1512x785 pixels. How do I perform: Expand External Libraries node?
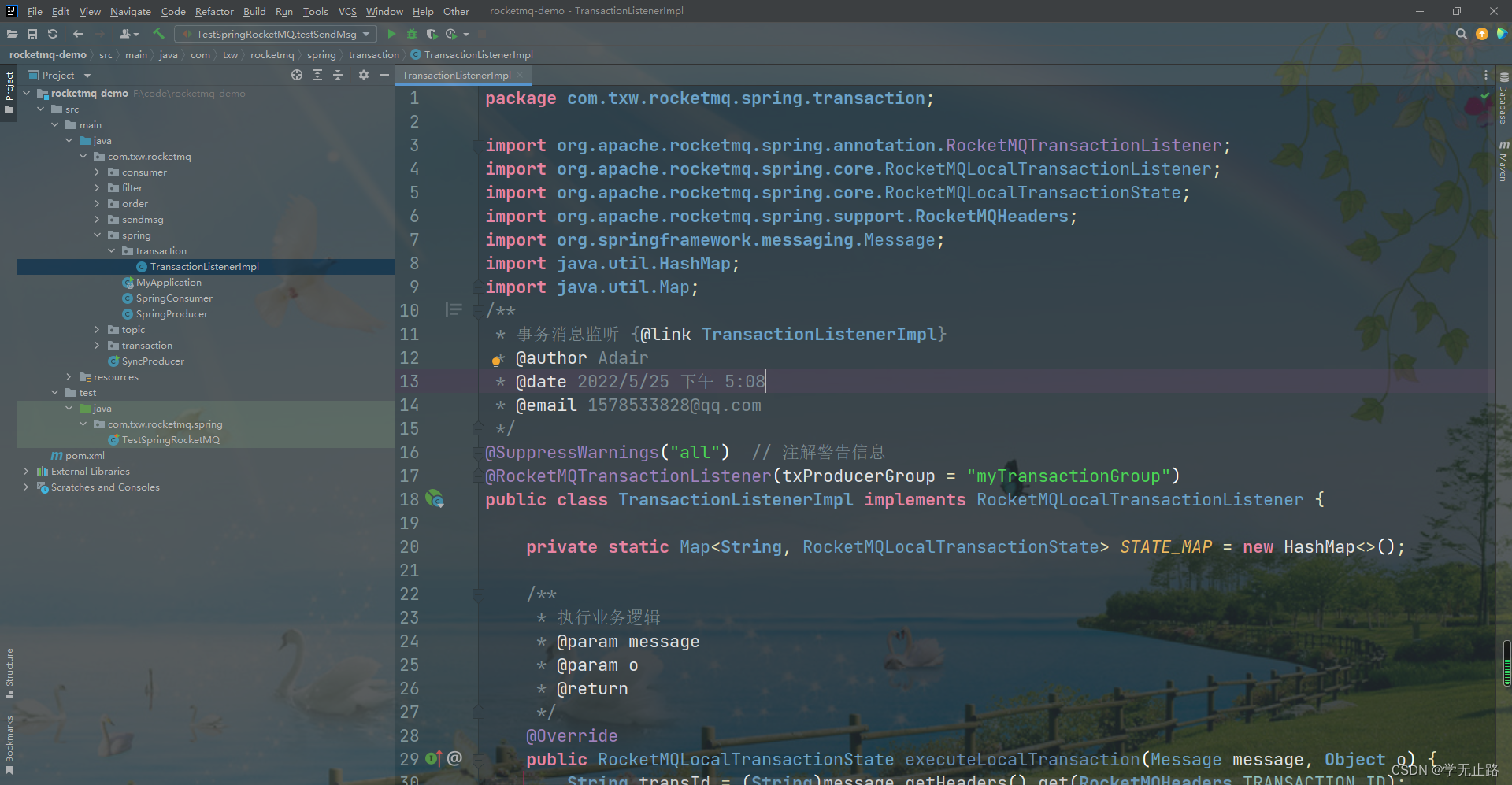coord(27,471)
